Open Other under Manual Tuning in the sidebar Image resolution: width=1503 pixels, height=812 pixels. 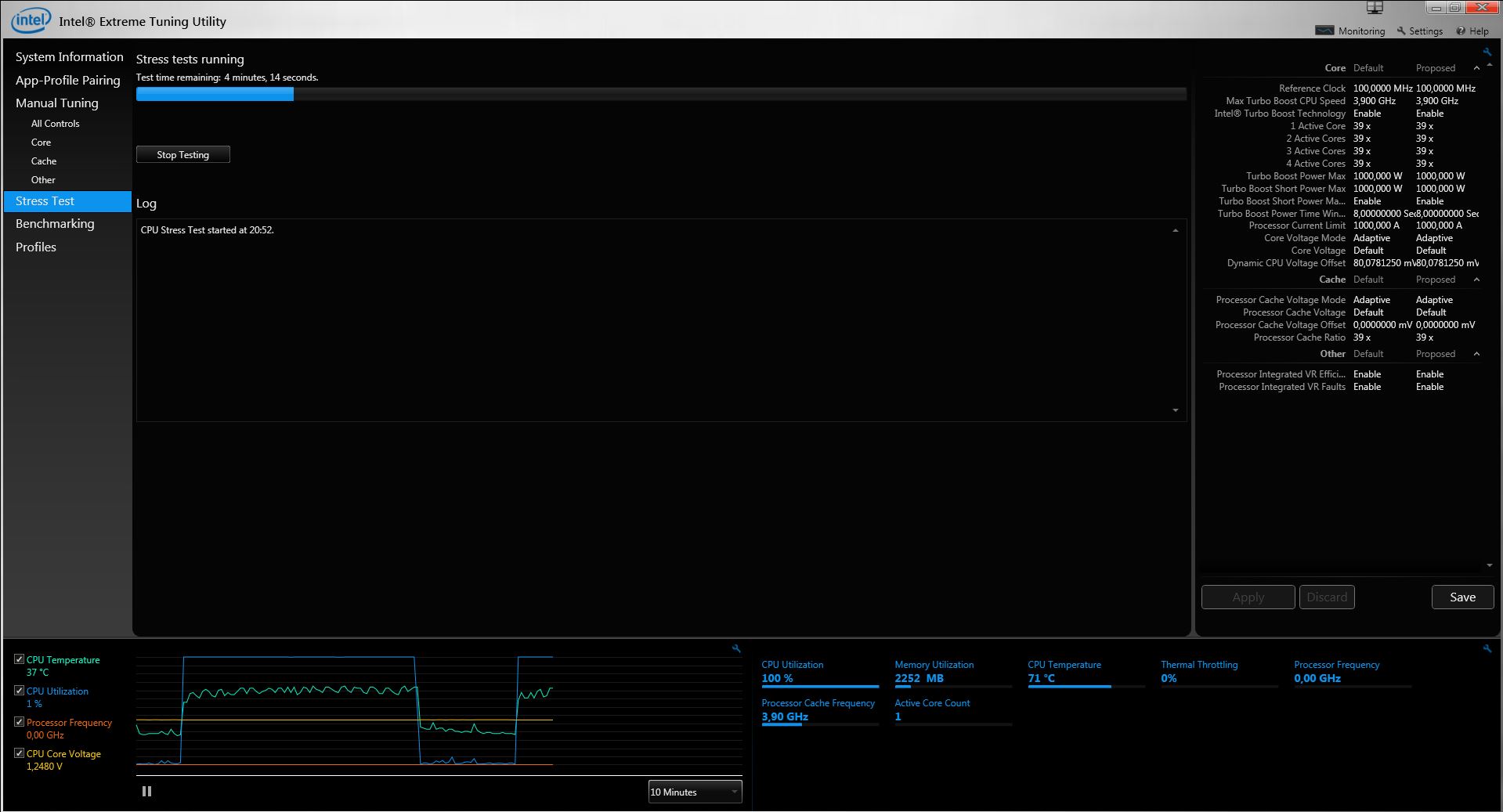tap(43, 180)
